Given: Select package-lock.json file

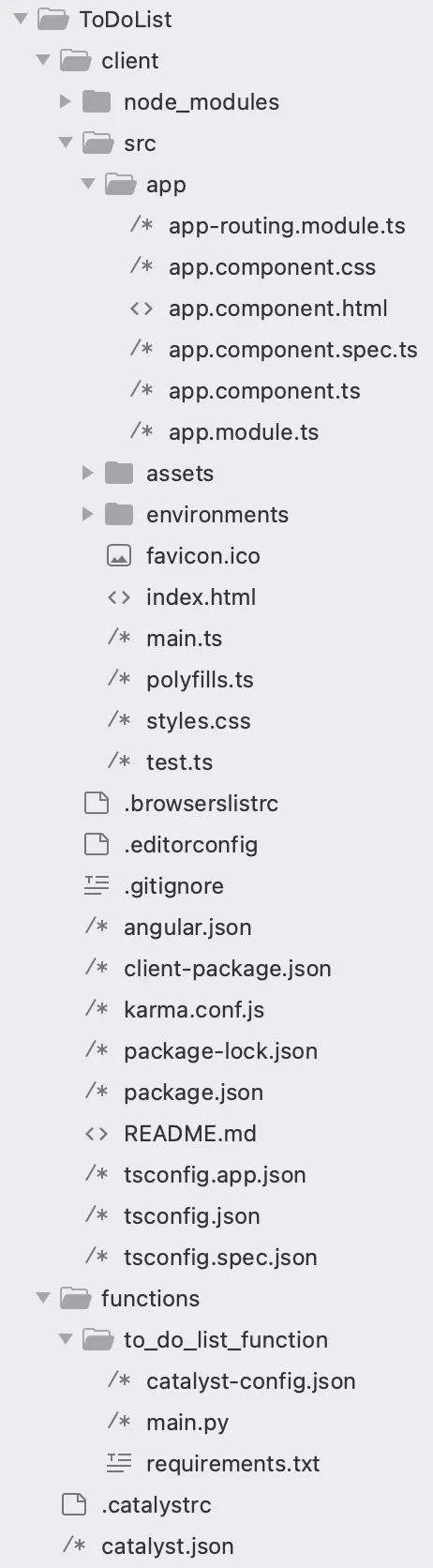Looking at the screenshot, I should 220,1051.
